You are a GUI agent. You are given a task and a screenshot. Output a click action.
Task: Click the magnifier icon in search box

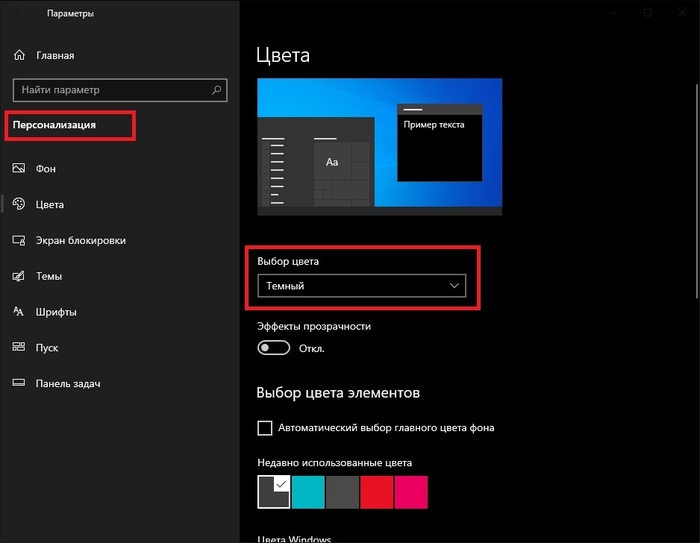[217, 90]
